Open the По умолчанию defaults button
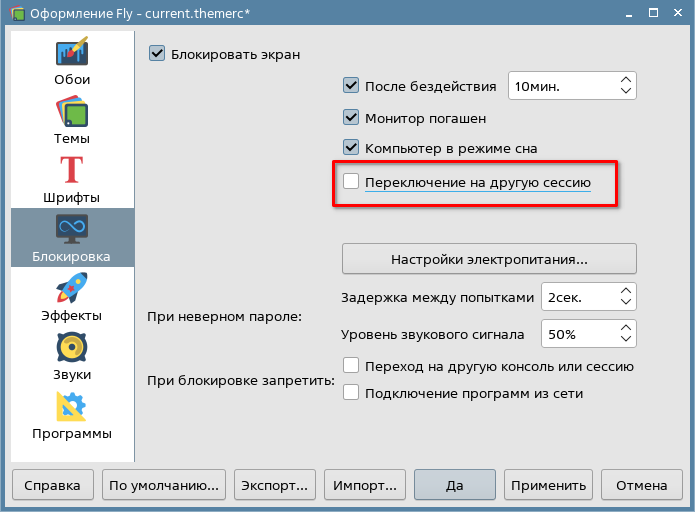The width and height of the screenshot is (695, 512). (164, 486)
